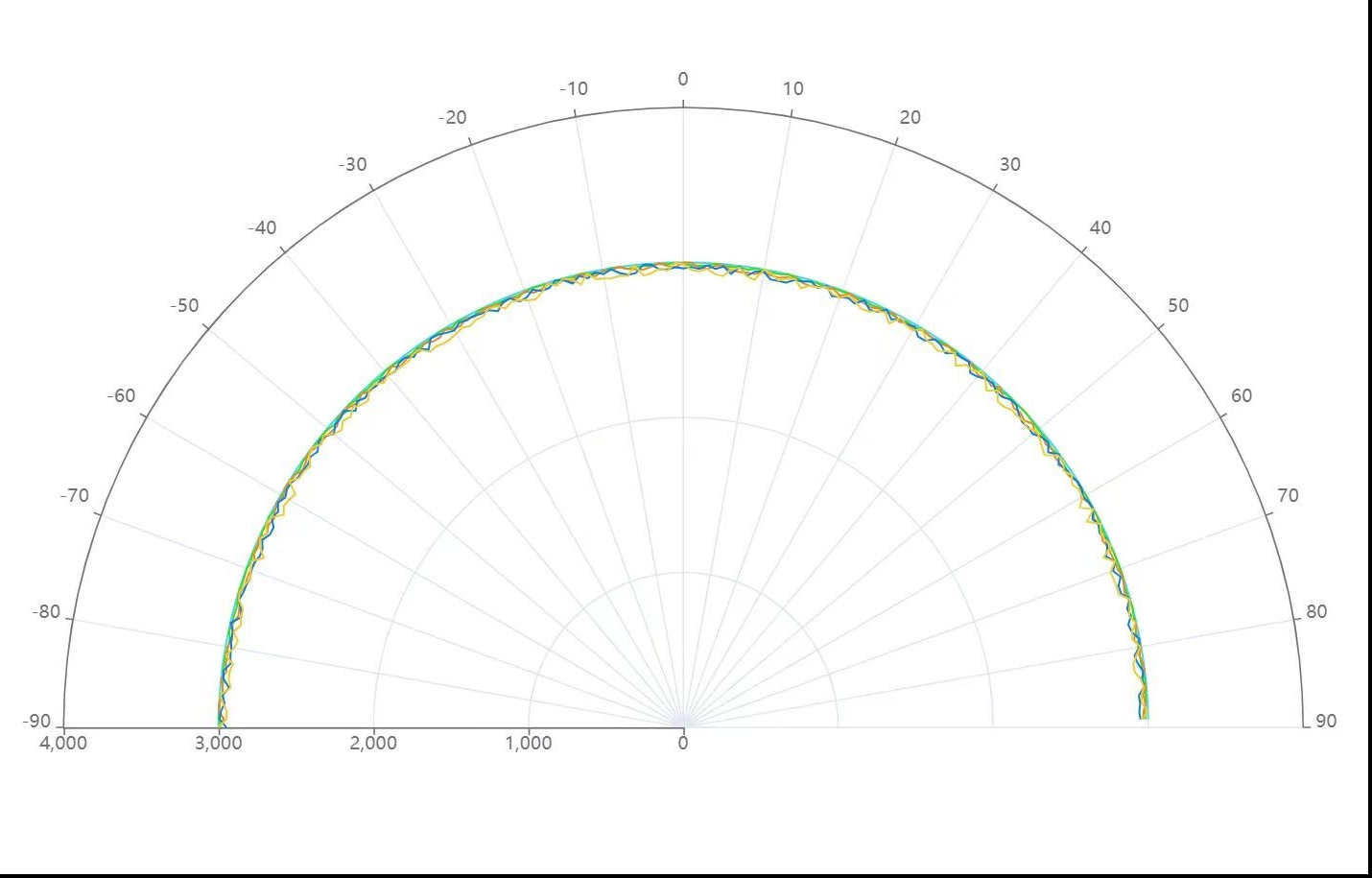Click the -50 degree angle label
The height and width of the screenshot is (878, 1372).
point(184,306)
